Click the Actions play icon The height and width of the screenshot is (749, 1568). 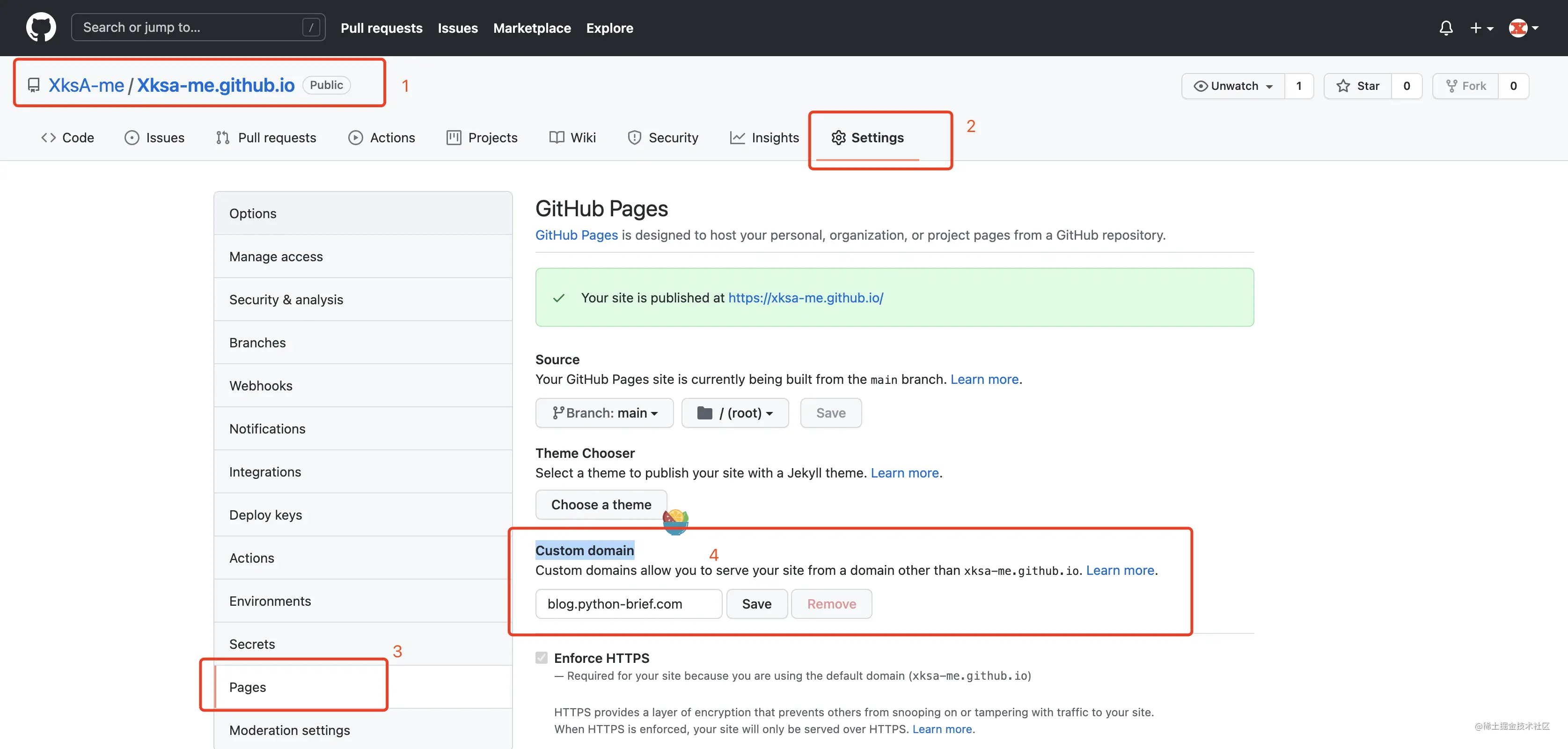[355, 138]
